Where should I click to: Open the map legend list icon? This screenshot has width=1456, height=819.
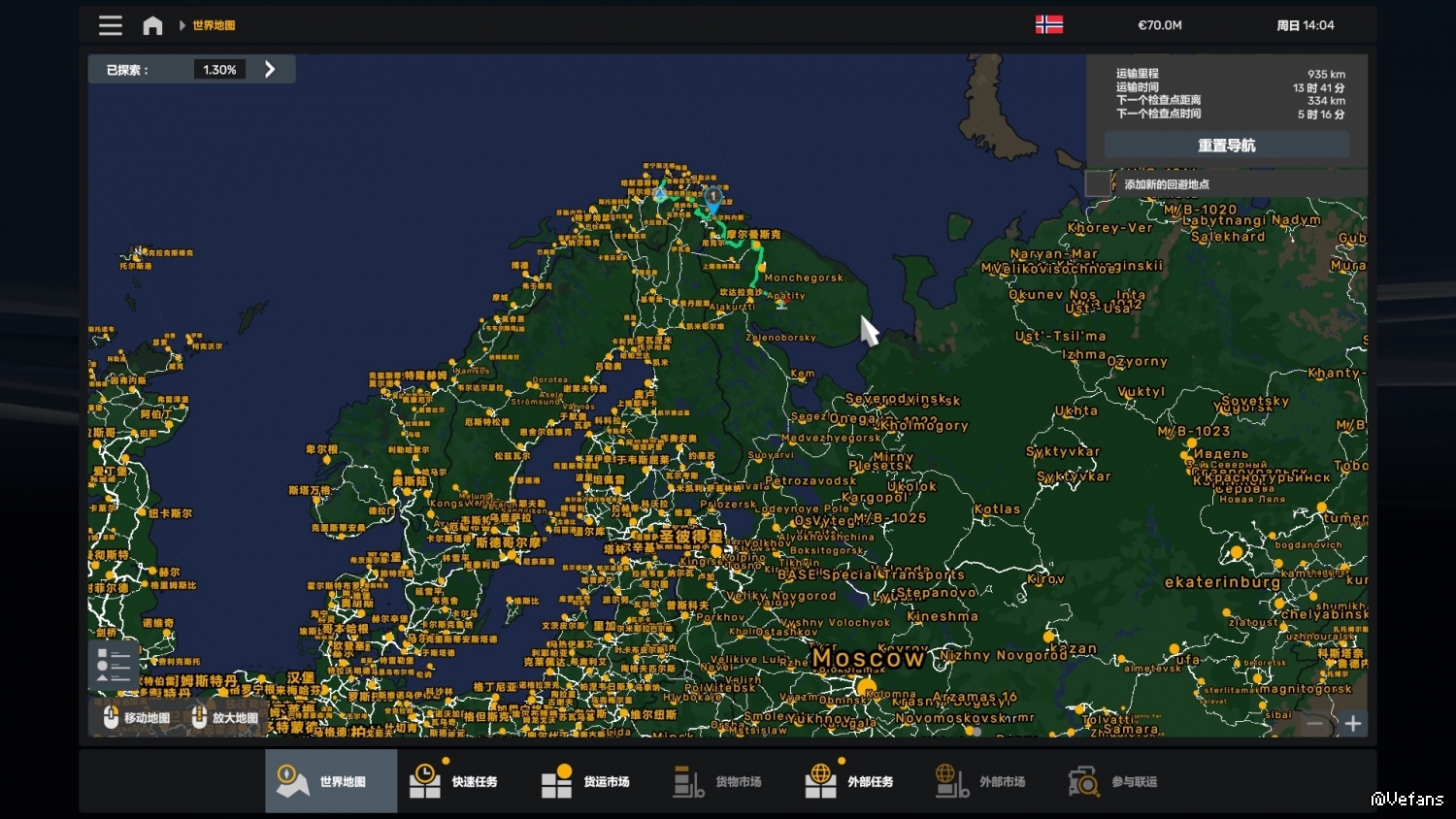(114, 665)
